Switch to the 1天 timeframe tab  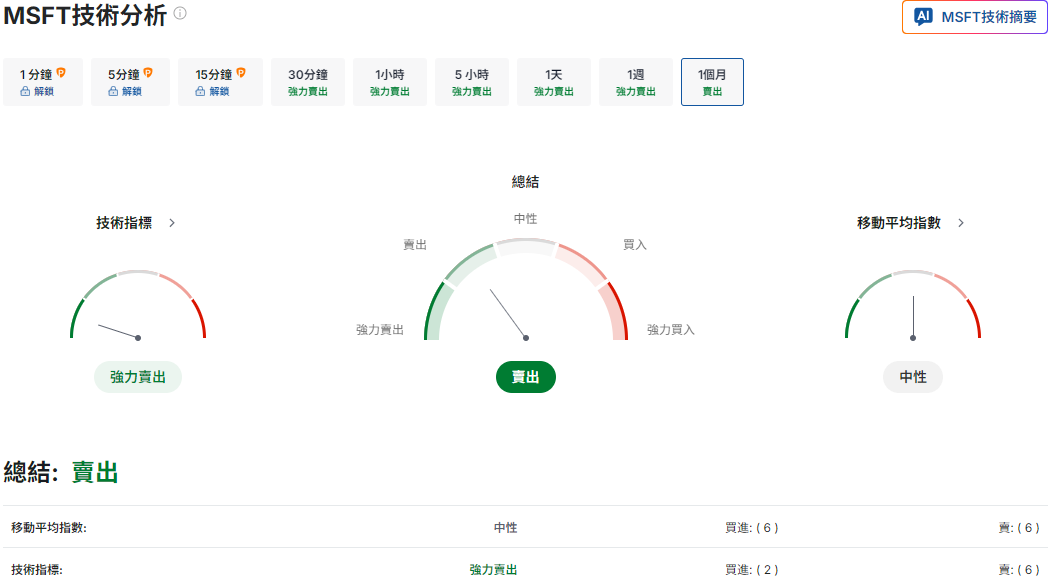[553, 81]
